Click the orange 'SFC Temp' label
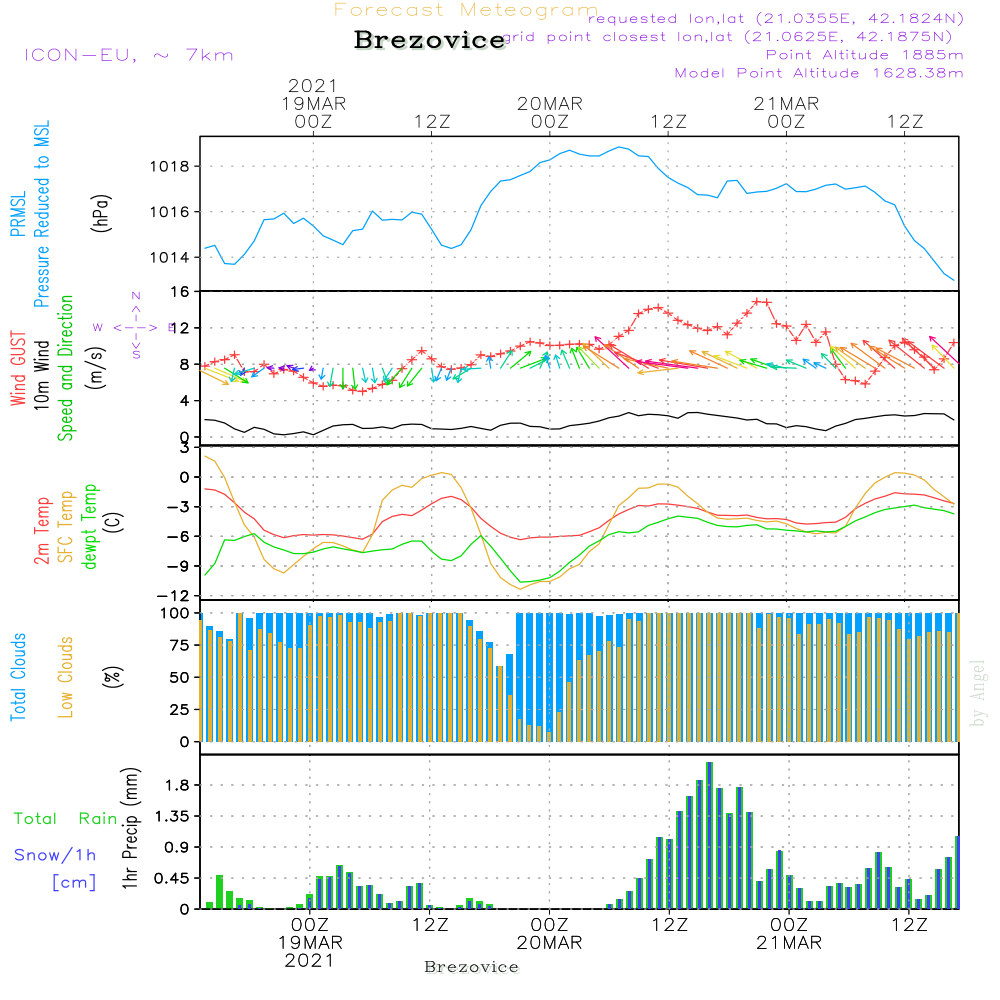The width and height of the screenshot is (1000, 1000). pos(66,527)
